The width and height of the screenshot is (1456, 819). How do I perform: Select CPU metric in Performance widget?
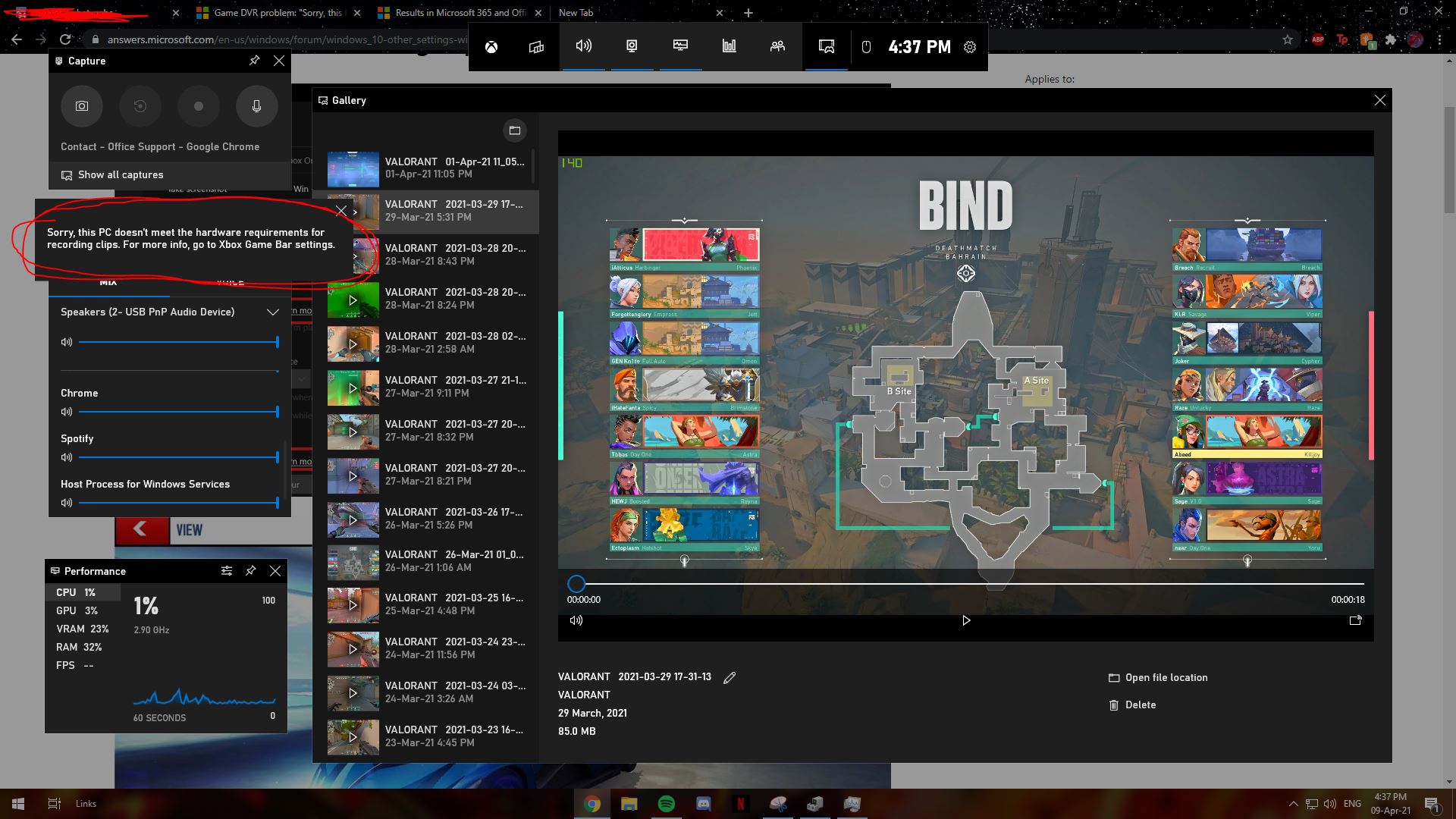[x=83, y=592]
